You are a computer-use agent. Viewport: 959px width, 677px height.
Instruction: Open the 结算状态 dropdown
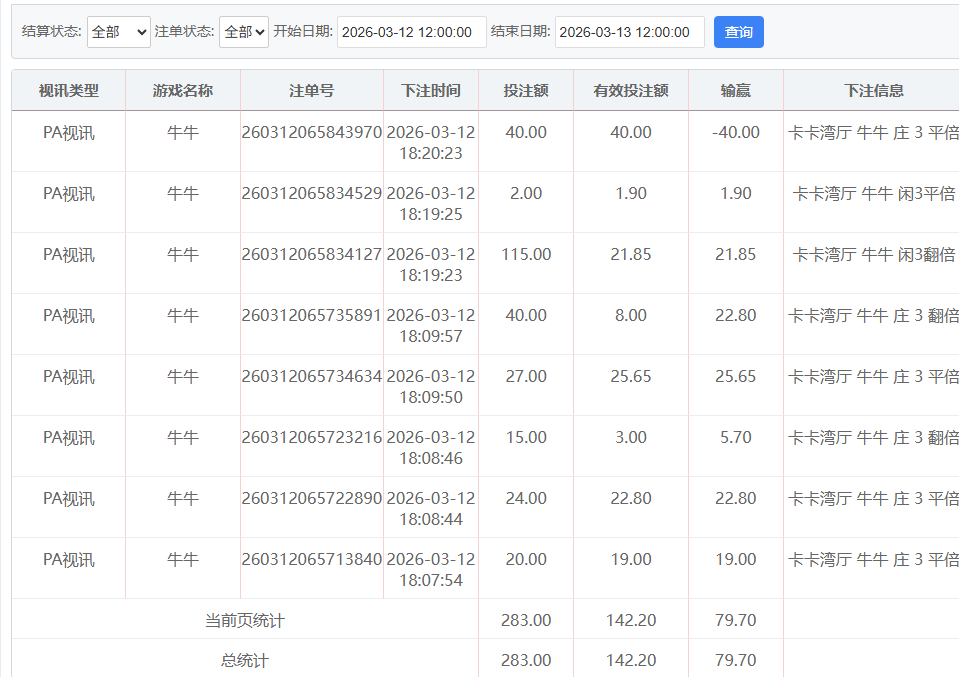[x=118, y=32]
